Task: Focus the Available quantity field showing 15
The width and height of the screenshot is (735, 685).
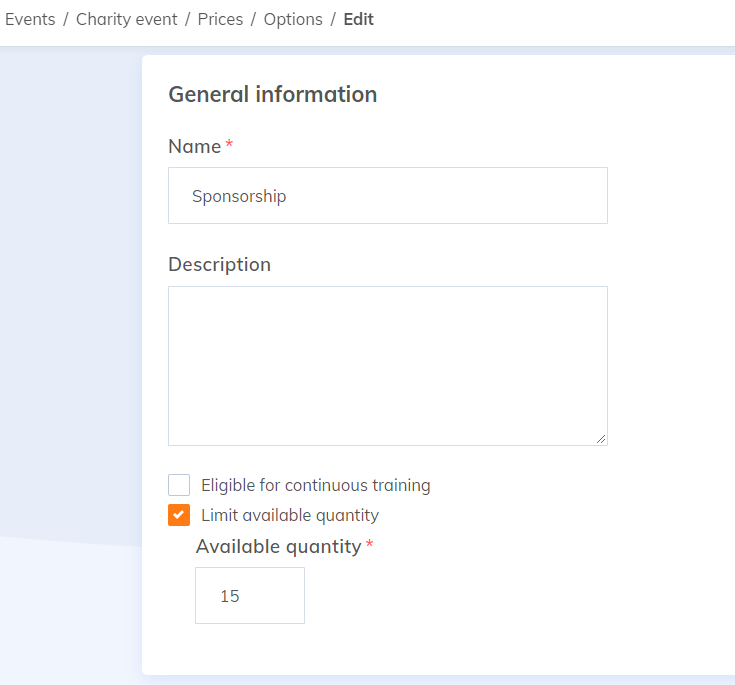Action: 249,596
